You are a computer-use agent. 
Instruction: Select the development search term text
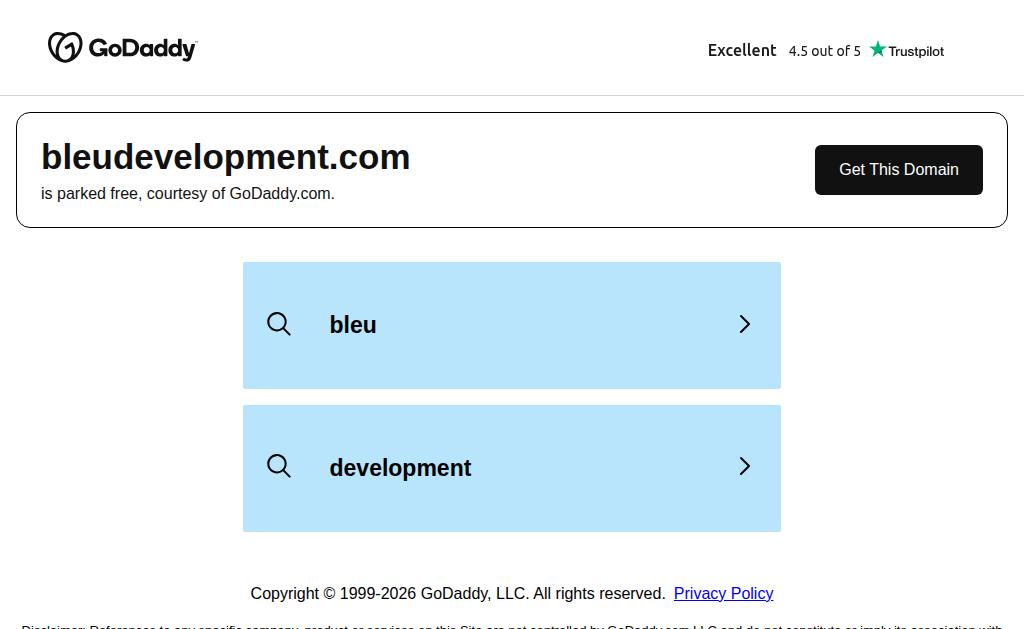[400, 468]
